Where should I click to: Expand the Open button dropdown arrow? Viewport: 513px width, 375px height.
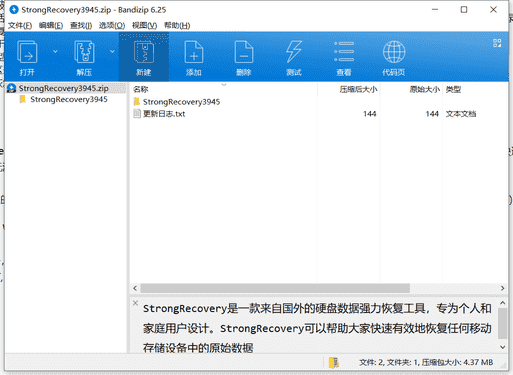(x=55, y=51)
